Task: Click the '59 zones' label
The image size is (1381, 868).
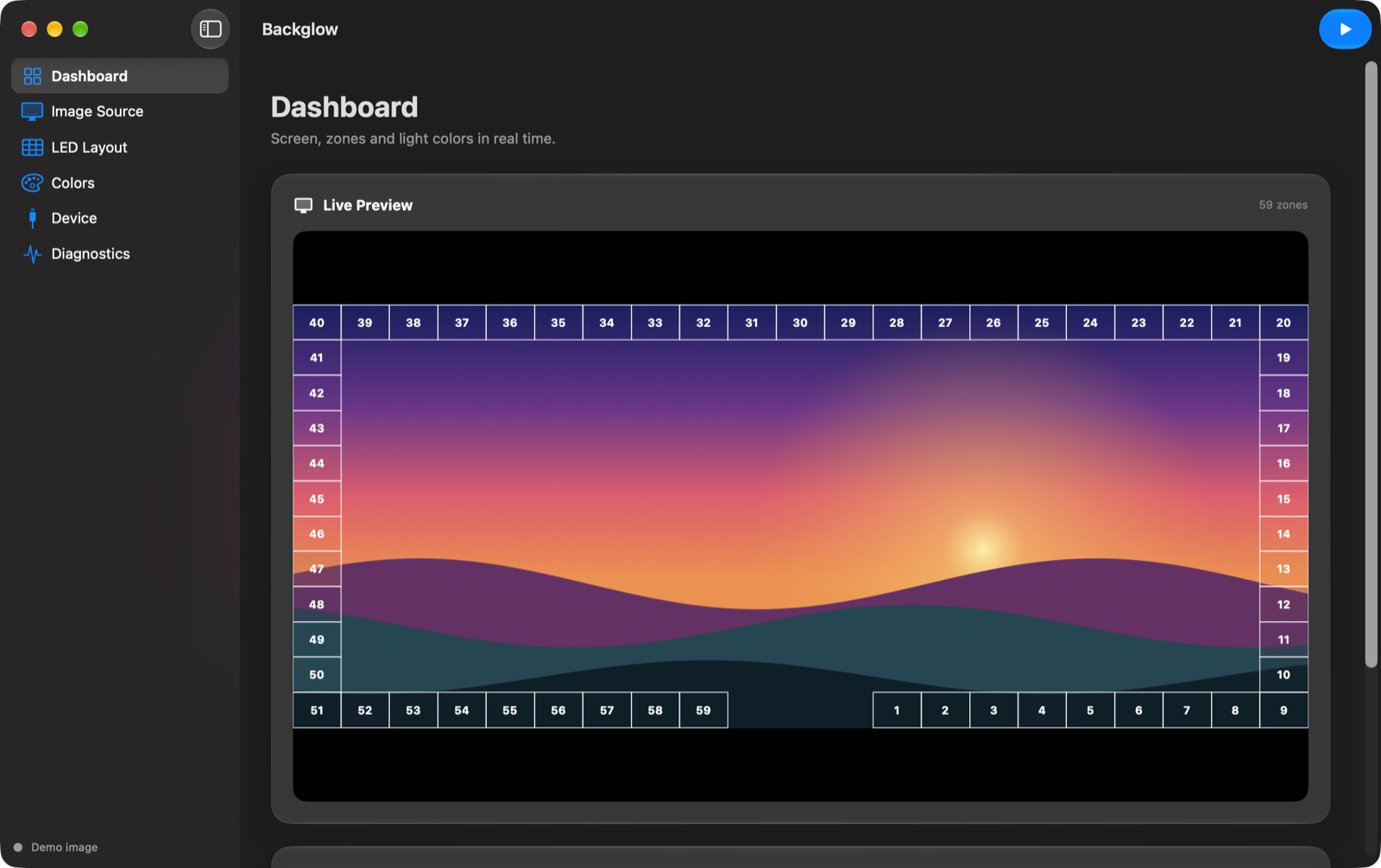Action: pos(1283,205)
